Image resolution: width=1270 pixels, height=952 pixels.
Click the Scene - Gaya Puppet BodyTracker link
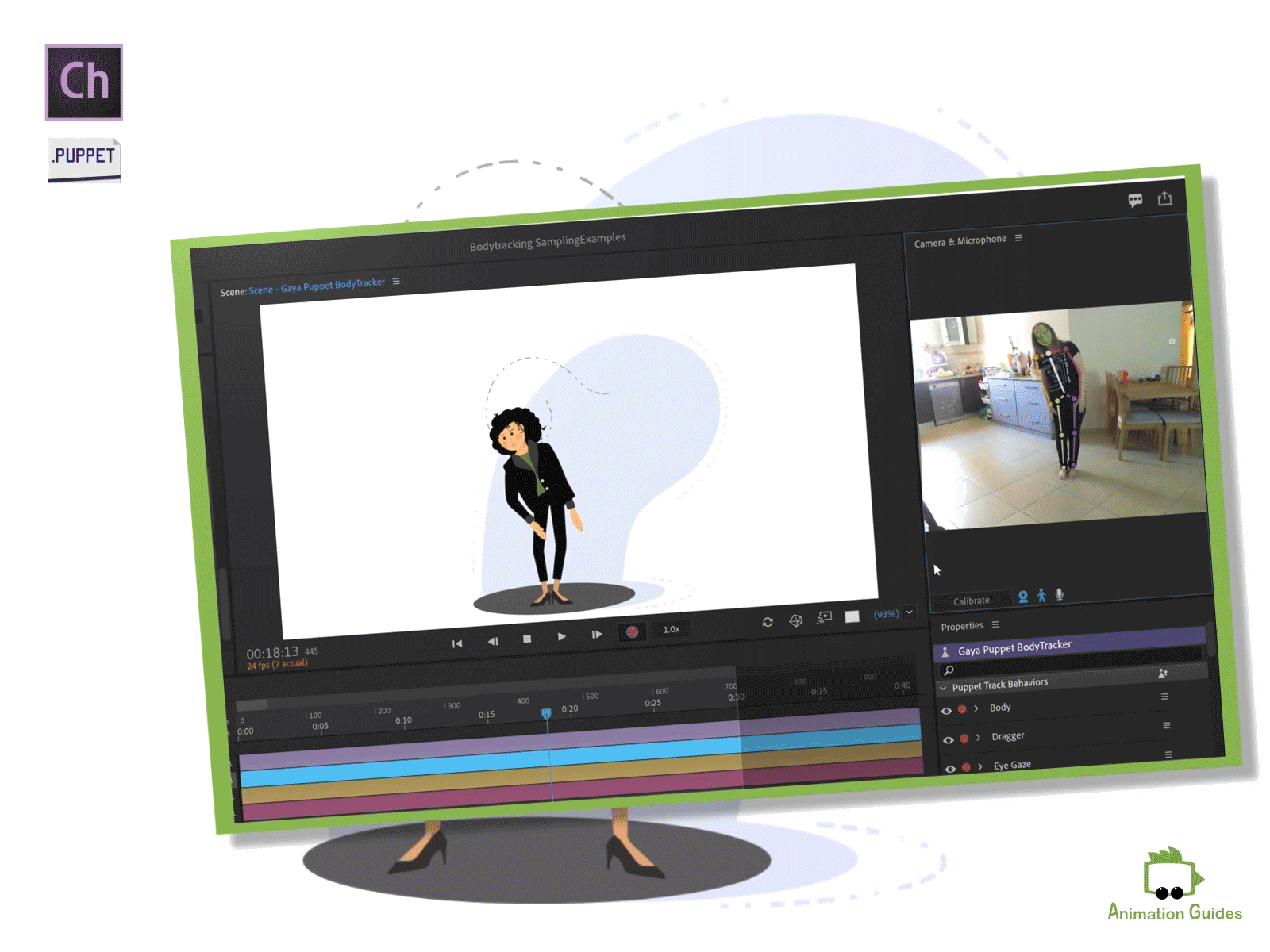point(317,286)
